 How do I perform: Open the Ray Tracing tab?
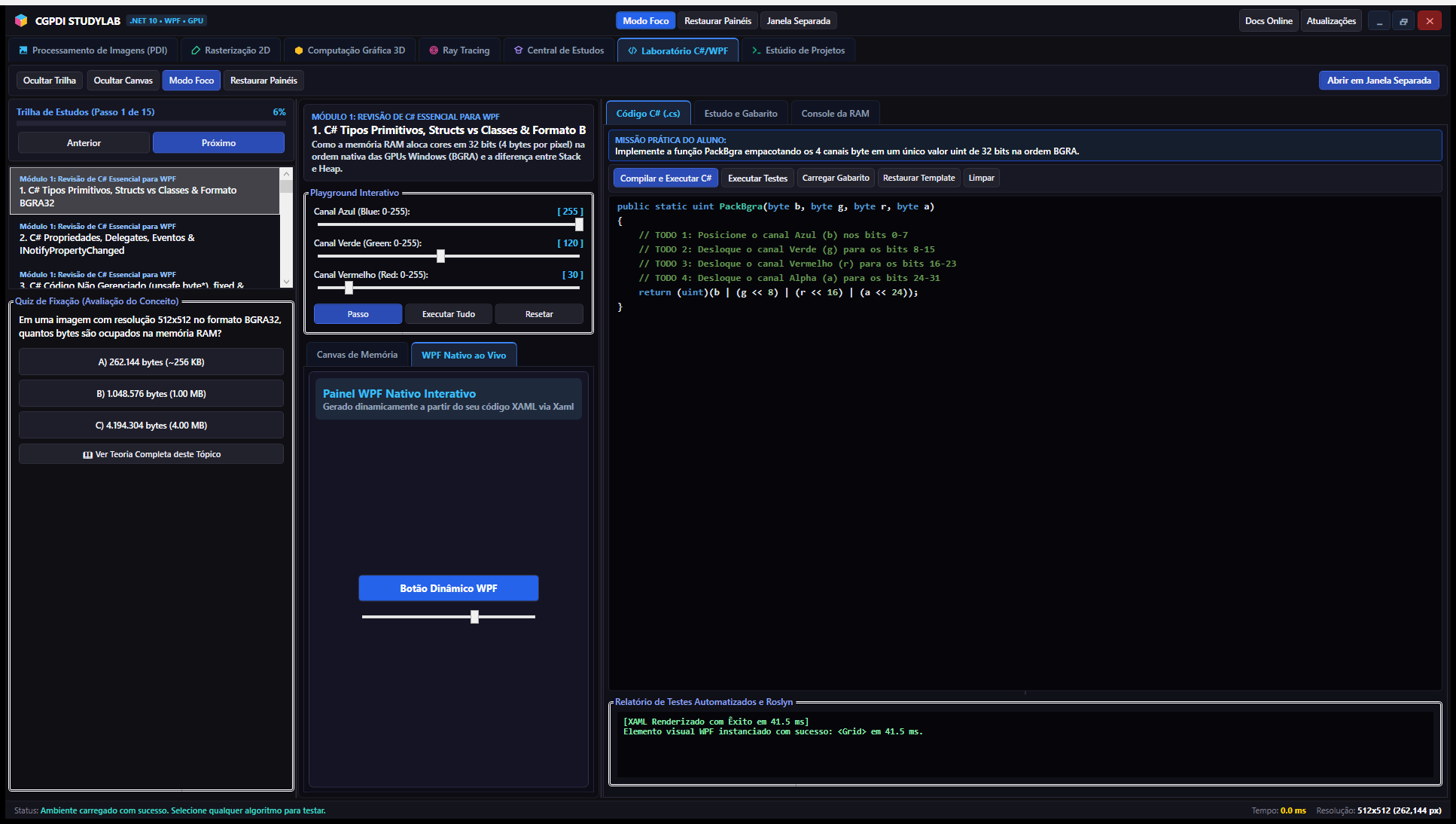coord(459,50)
